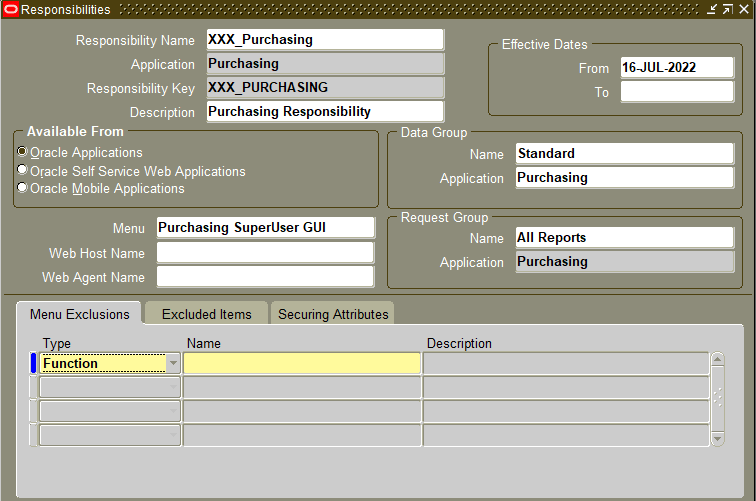Click the blue record indicator of first row
756x501 pixels.
tap(33, 363)
